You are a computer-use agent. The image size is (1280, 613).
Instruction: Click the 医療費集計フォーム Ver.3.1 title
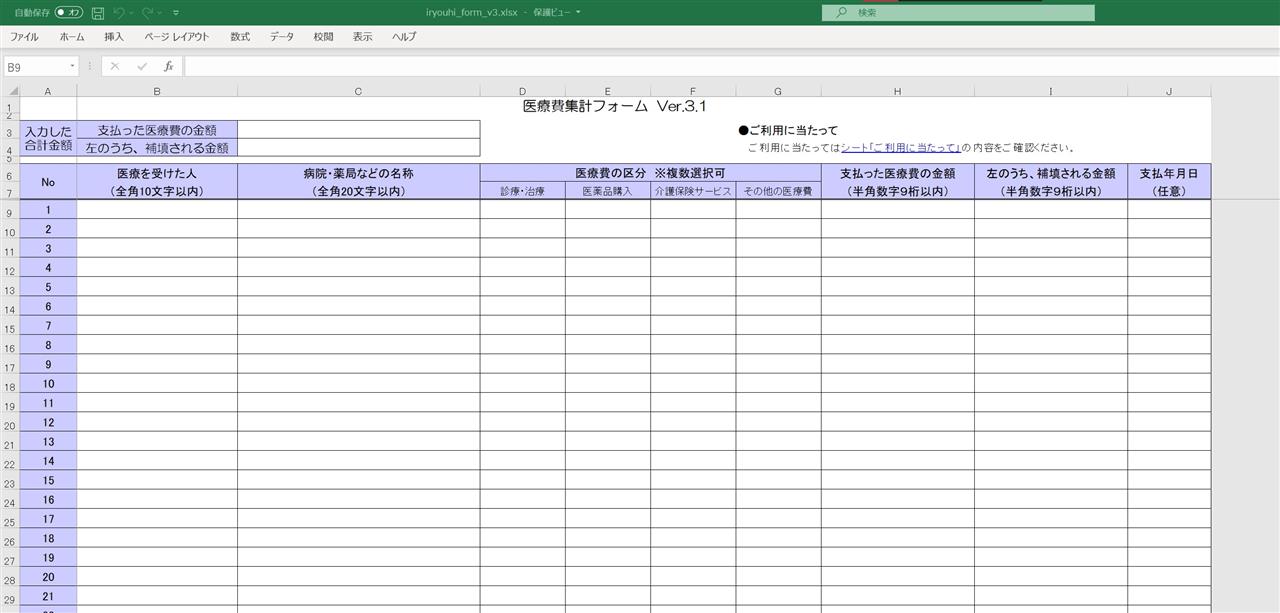tap(616, 106)
